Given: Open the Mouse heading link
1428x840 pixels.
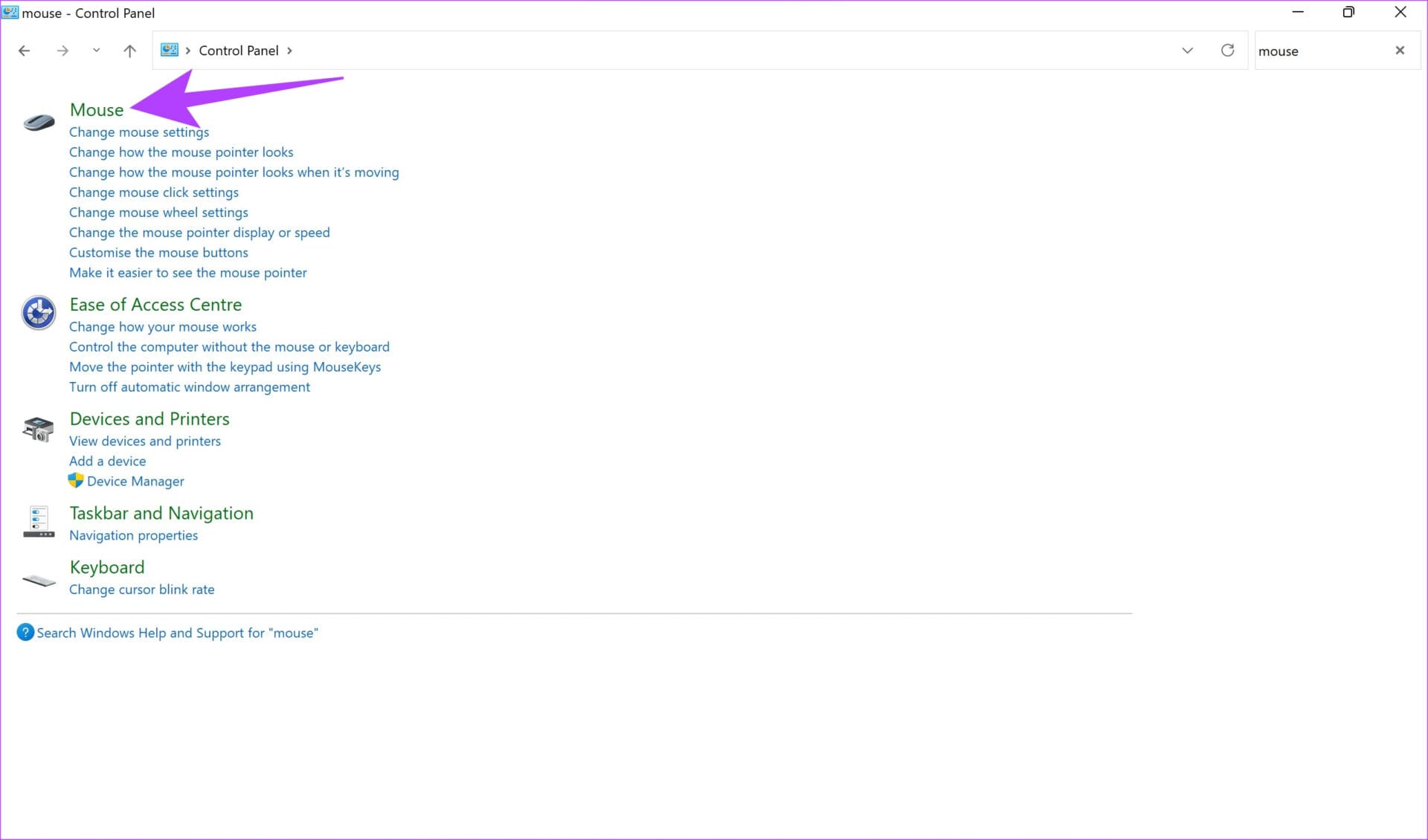Looking at the screenshot, I should [97, 110].
